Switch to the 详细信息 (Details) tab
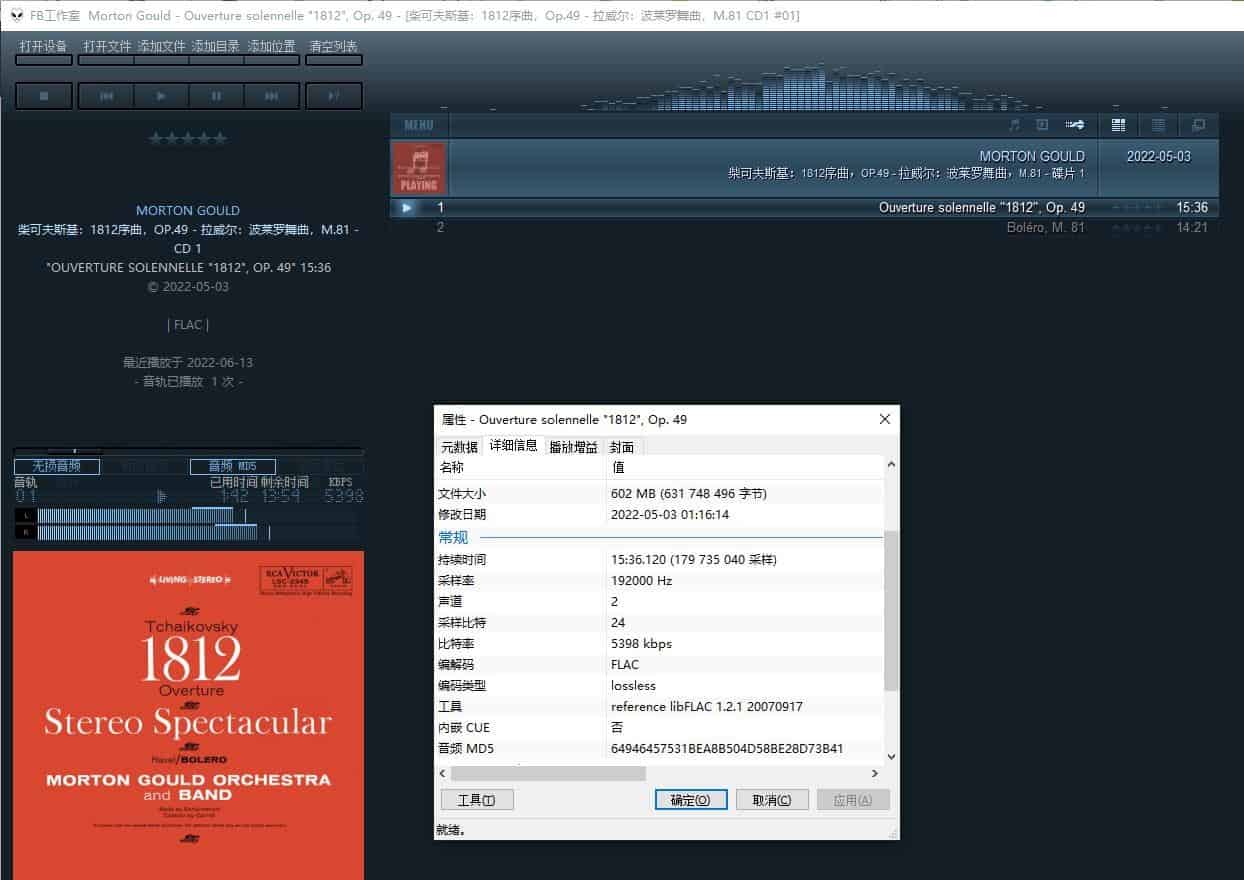 (513, 445)
